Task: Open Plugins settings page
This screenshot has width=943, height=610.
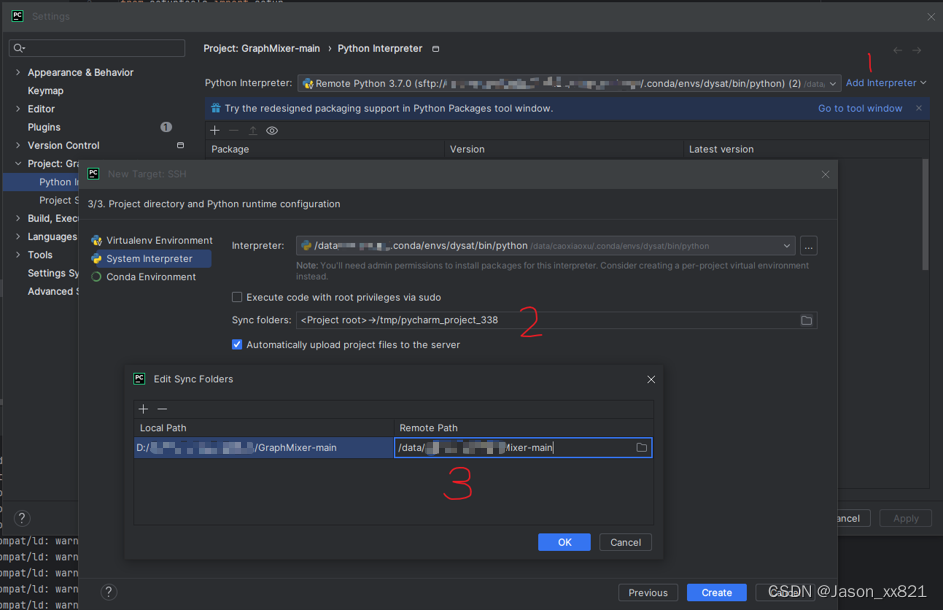Action: (x=44, y=128)
